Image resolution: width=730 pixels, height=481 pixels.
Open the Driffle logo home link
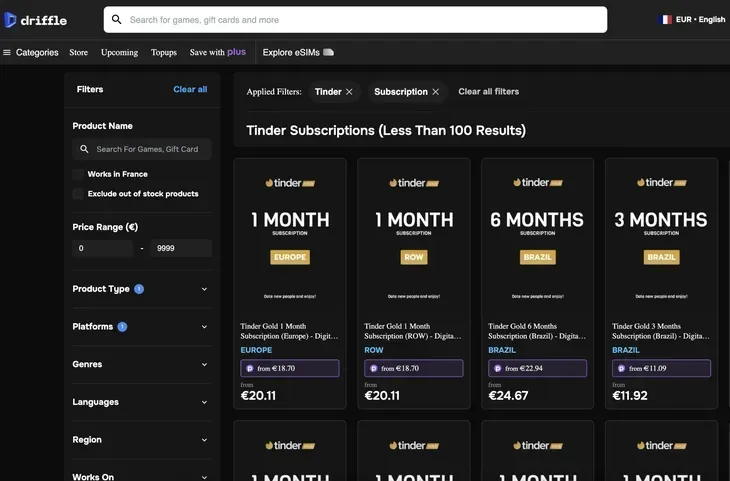pyautogui.click(x=36, y=20)
